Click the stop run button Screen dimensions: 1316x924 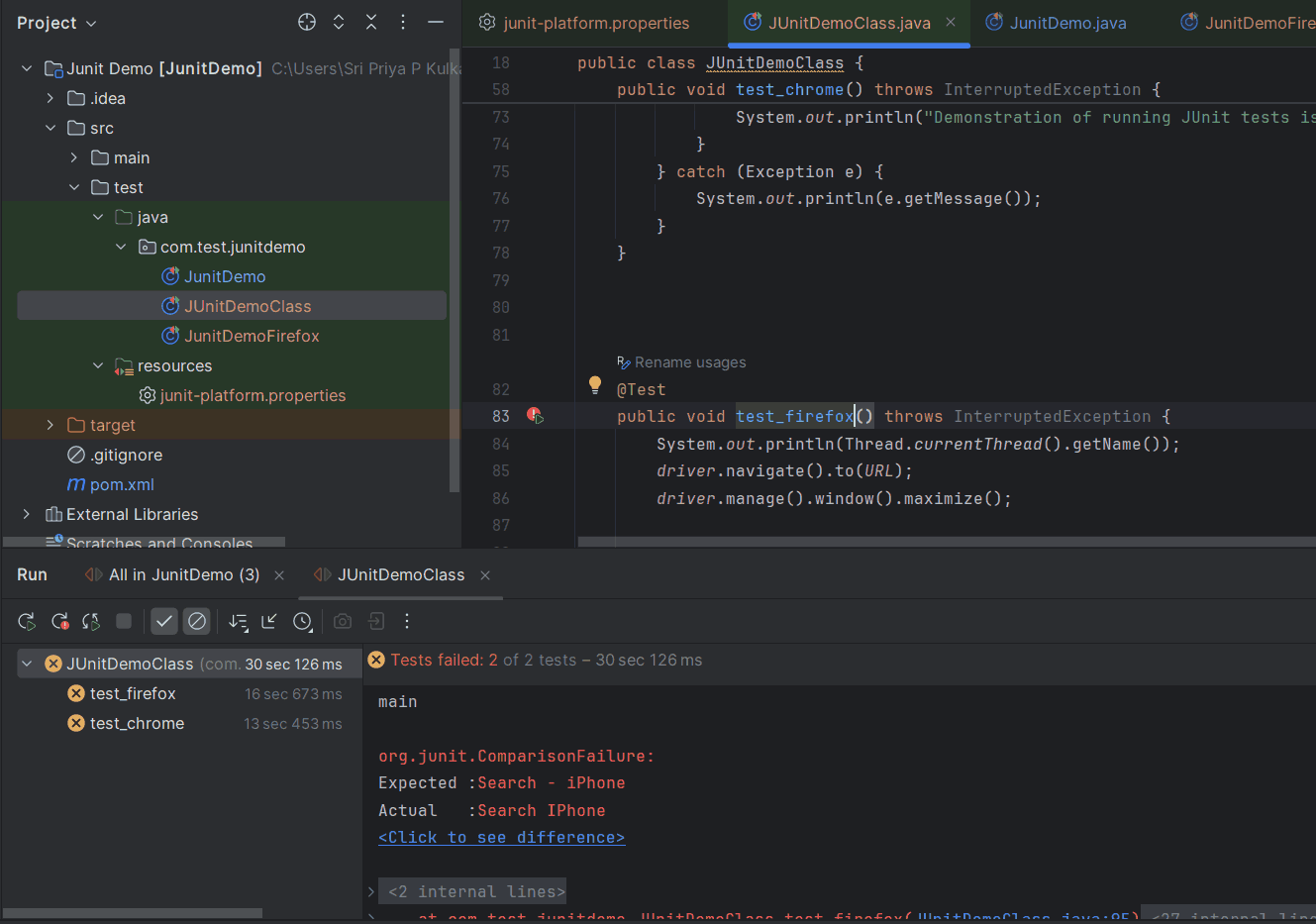(124, 621)
